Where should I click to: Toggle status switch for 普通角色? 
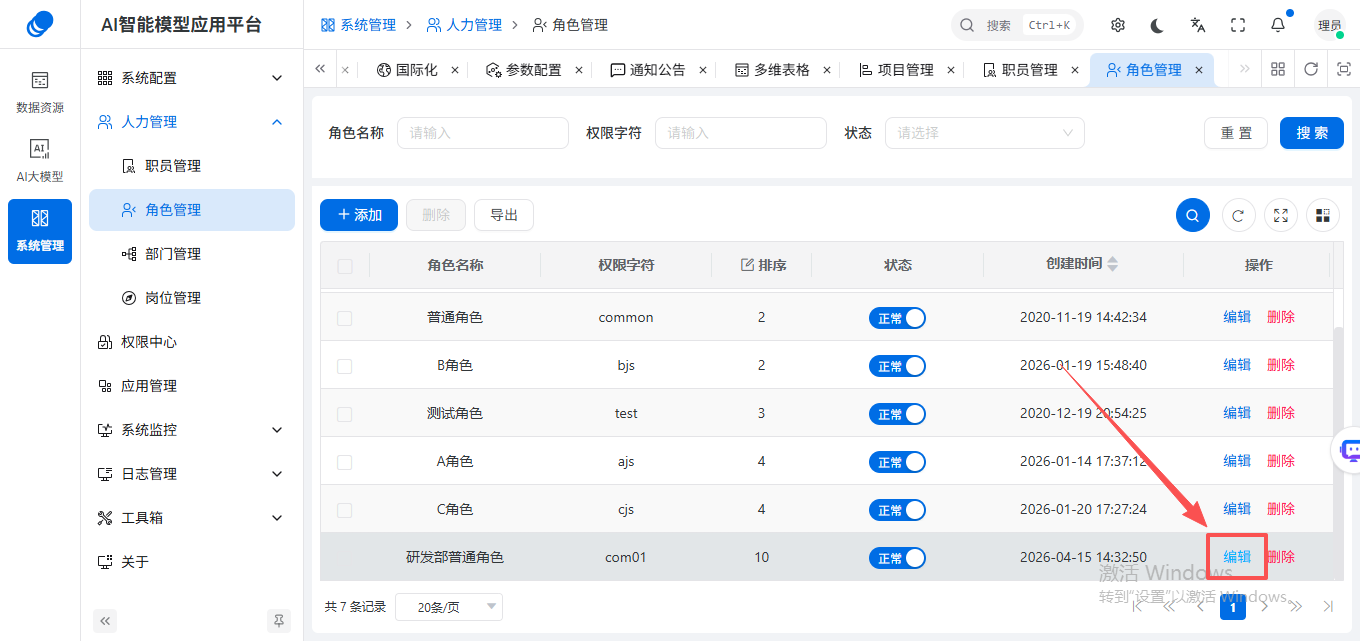[897, 318]
